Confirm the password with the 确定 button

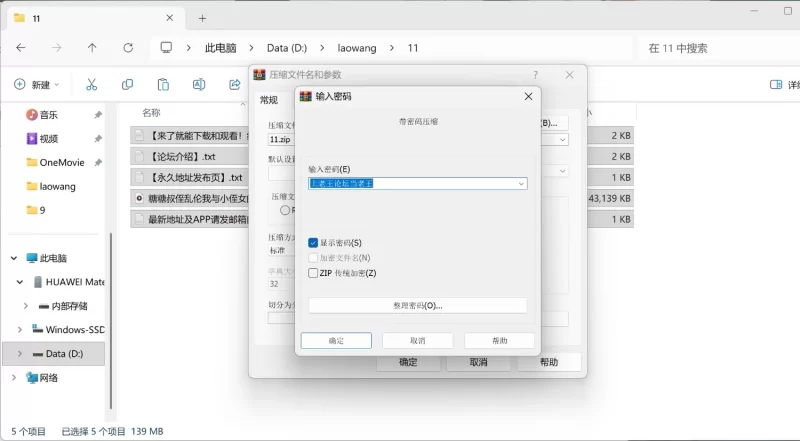point(336,341)
